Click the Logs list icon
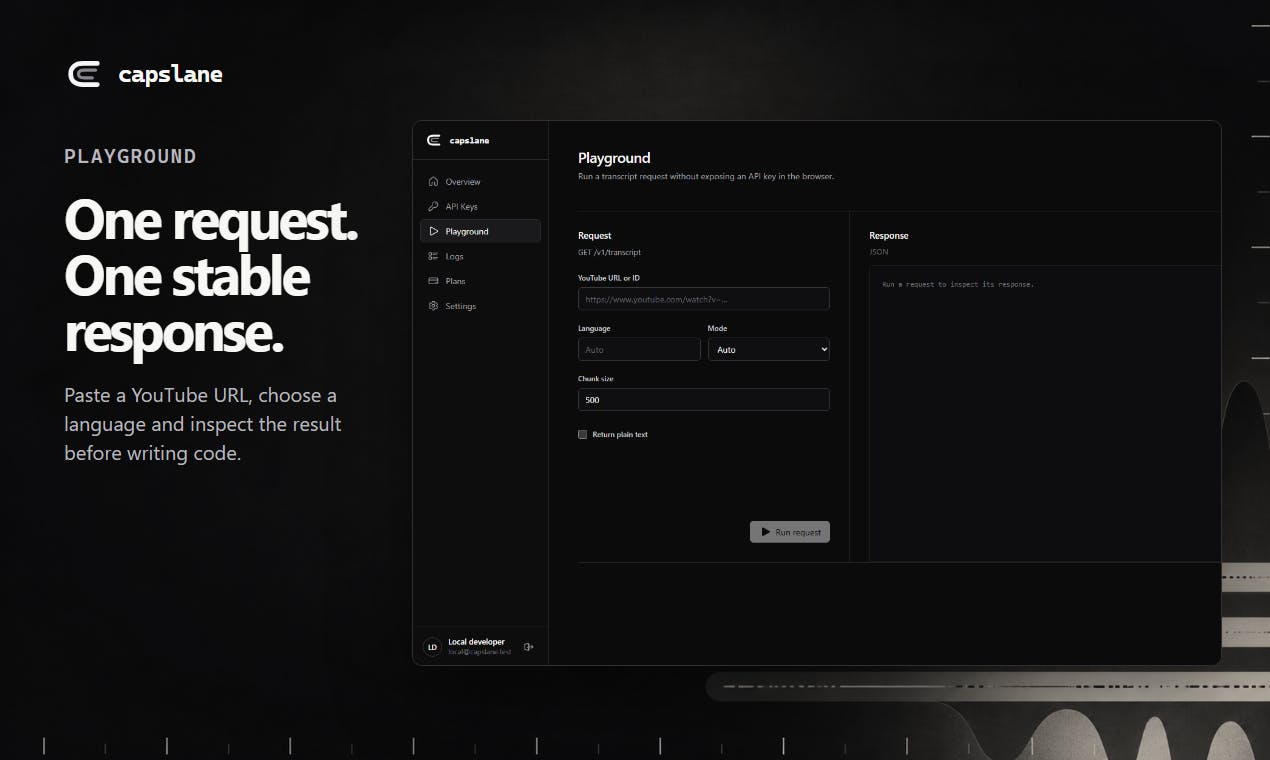 coord(433,256)
